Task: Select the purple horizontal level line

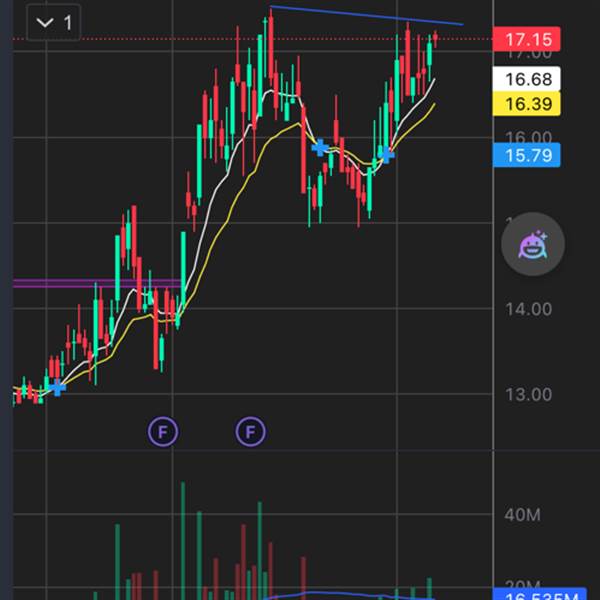Action: (x=97, y=284)
